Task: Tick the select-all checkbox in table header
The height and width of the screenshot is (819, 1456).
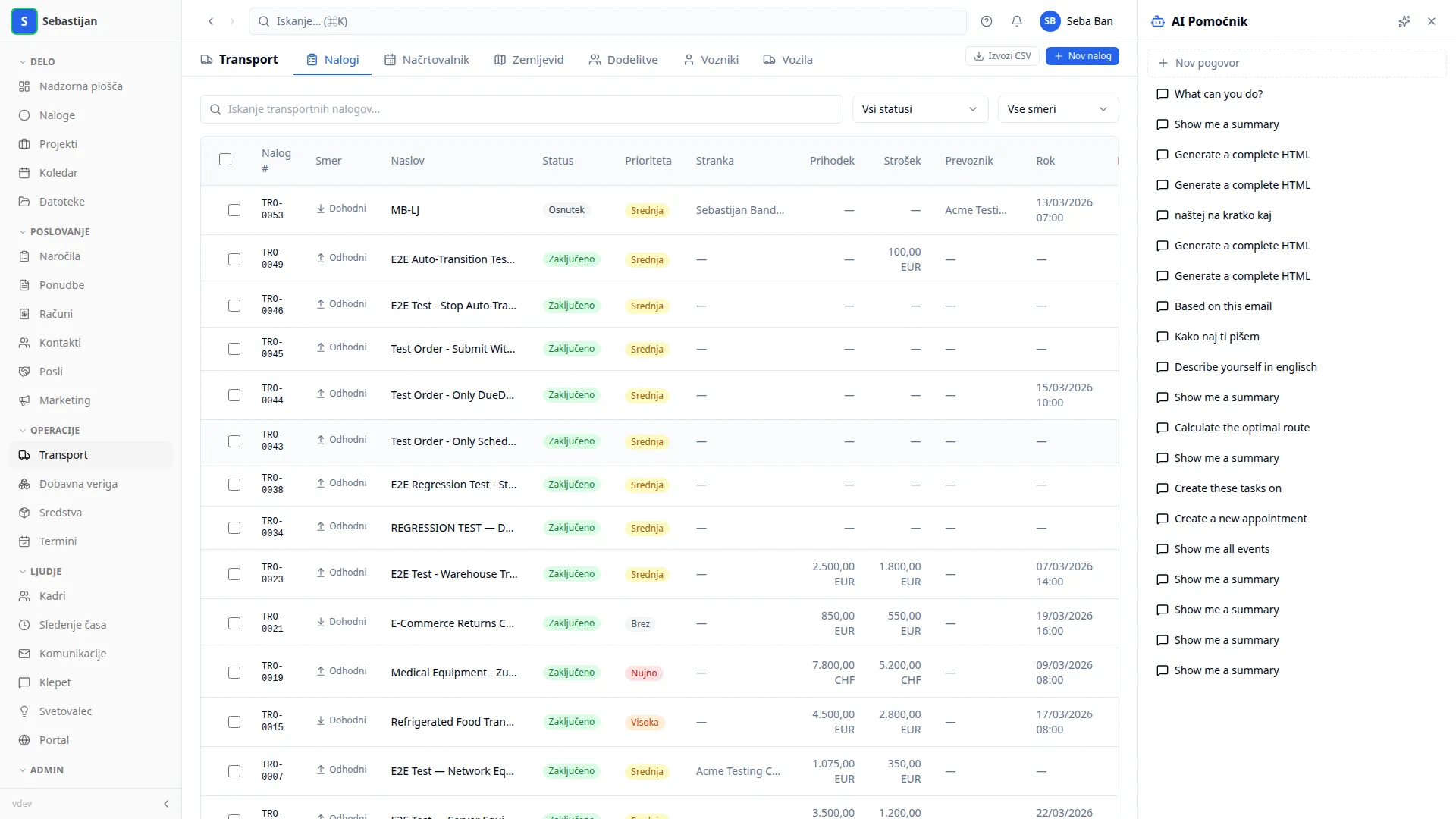Action: click(225, 159)
